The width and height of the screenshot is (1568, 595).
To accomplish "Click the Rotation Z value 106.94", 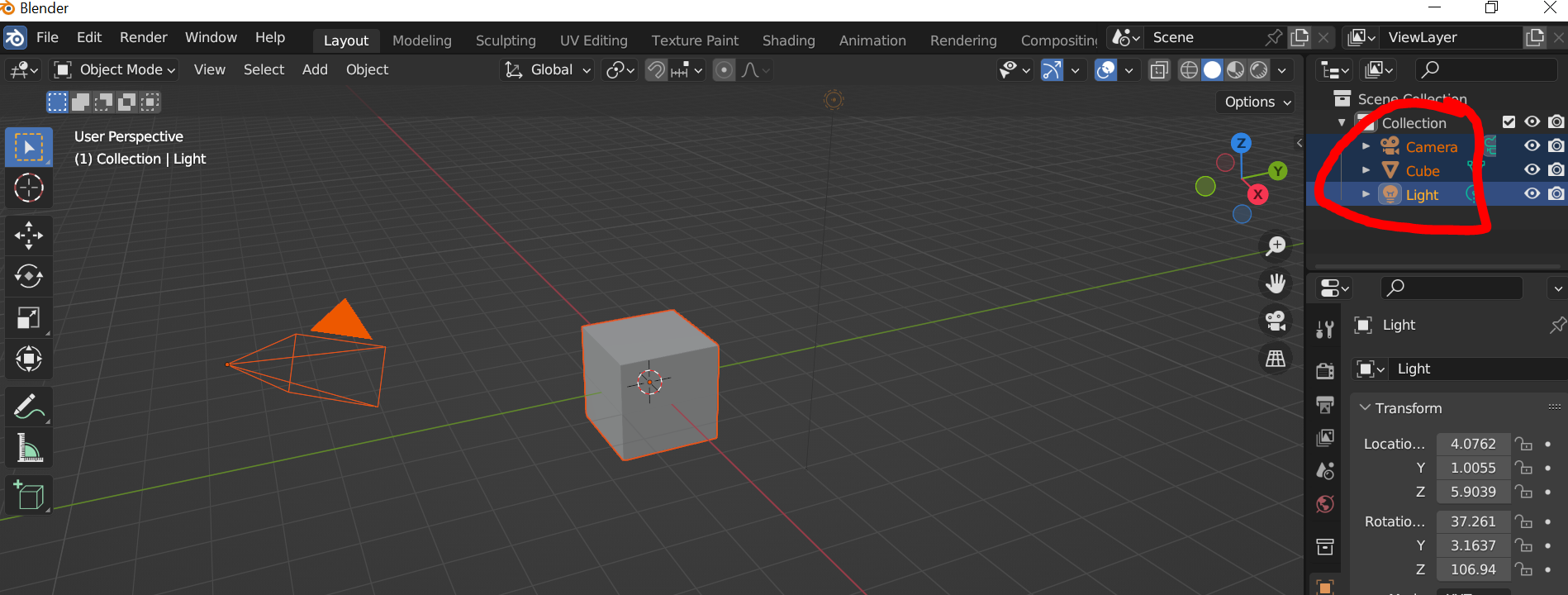I will point(1473,569).
